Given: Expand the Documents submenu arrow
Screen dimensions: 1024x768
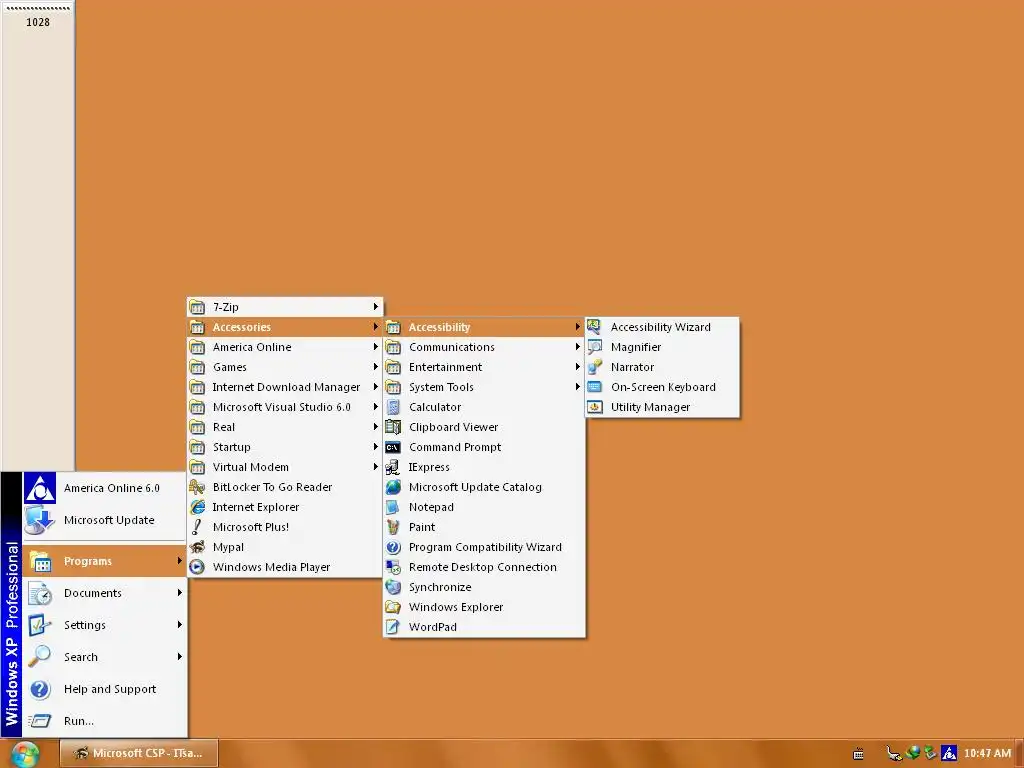Looking at the screenshot, I should click(x=180, y=593).
